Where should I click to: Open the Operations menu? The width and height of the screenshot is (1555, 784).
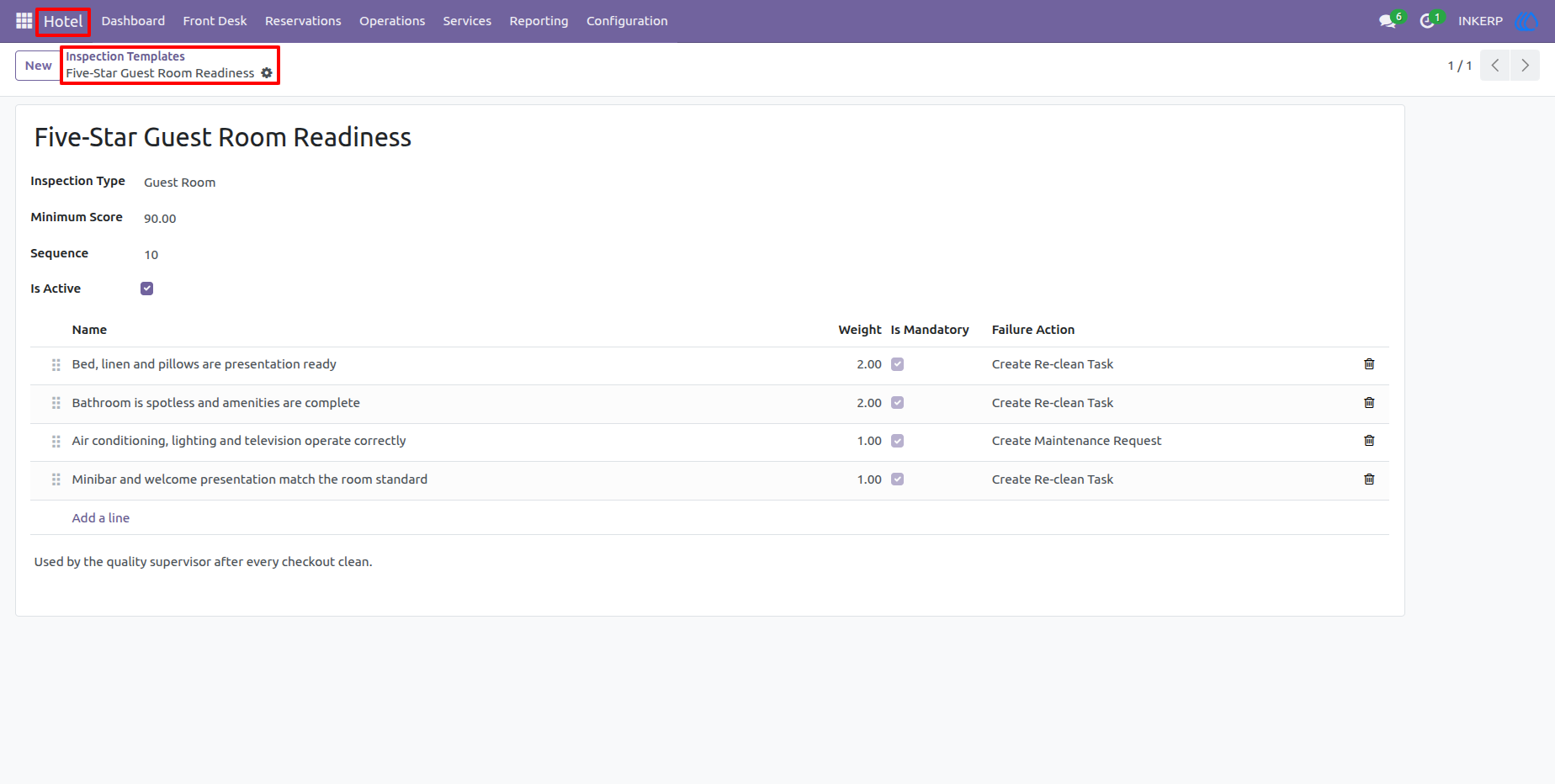pyautogui.click(x=392, y=21)
